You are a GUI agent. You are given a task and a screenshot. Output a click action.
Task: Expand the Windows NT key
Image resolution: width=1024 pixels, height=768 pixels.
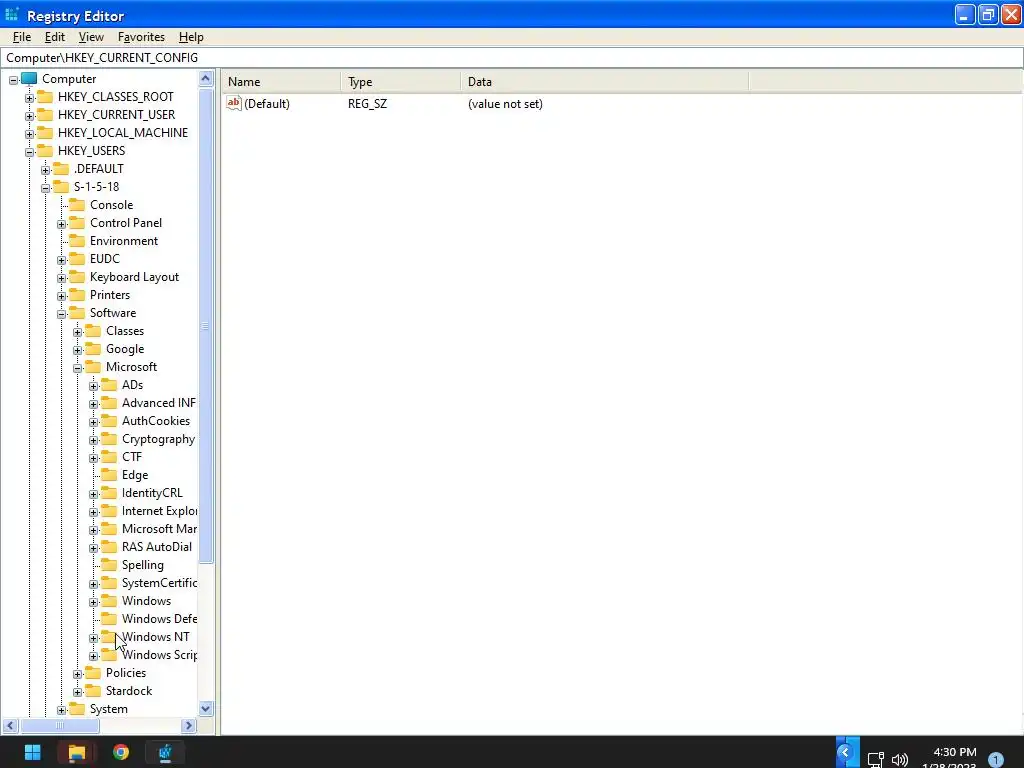tap(93, 638)
